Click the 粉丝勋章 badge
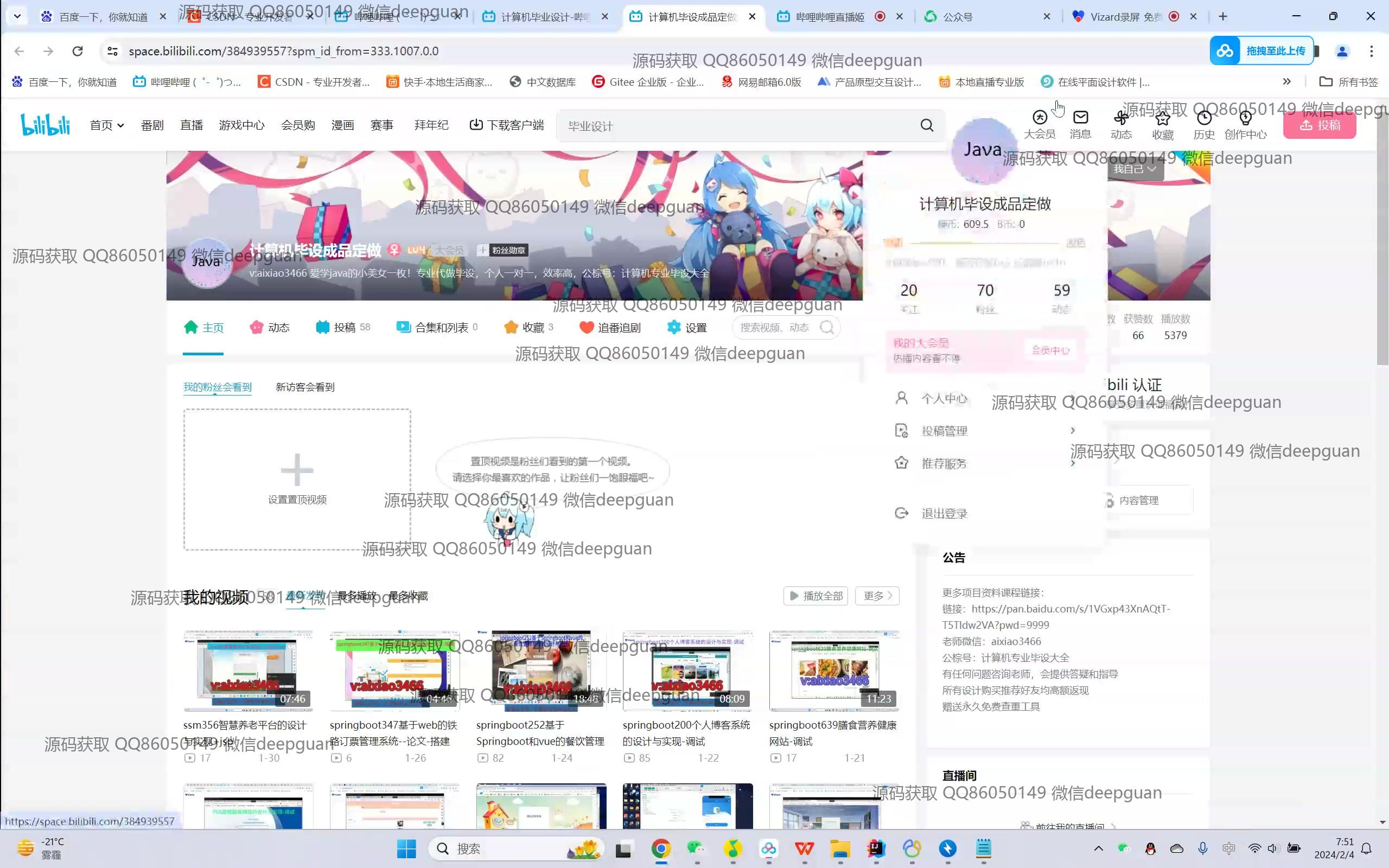Image resolution: width=1389 pixels, height=868 pixels. [502, 250]
